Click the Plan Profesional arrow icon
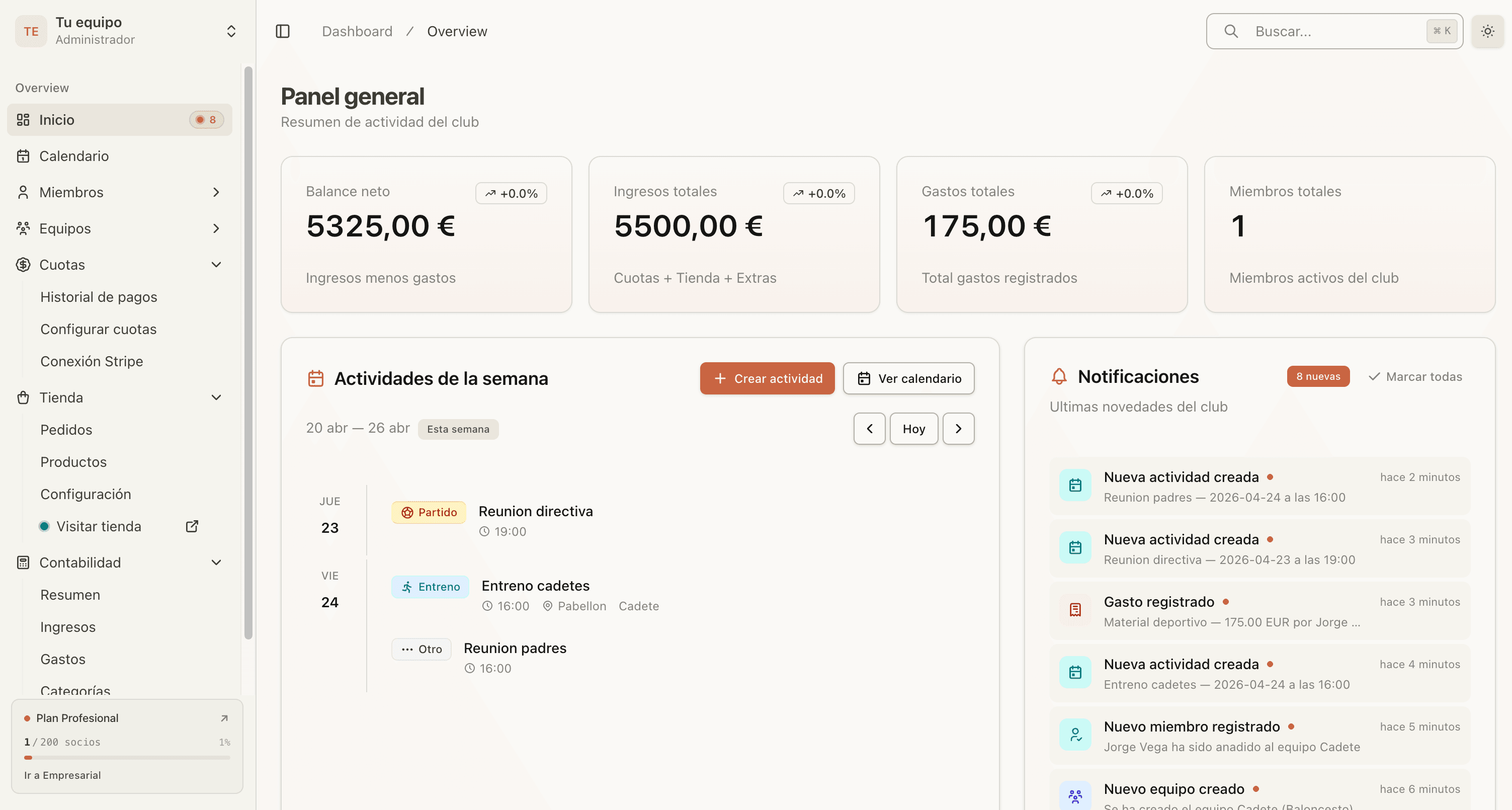Viewport: 1512px width, 810px height. point(224,718)
